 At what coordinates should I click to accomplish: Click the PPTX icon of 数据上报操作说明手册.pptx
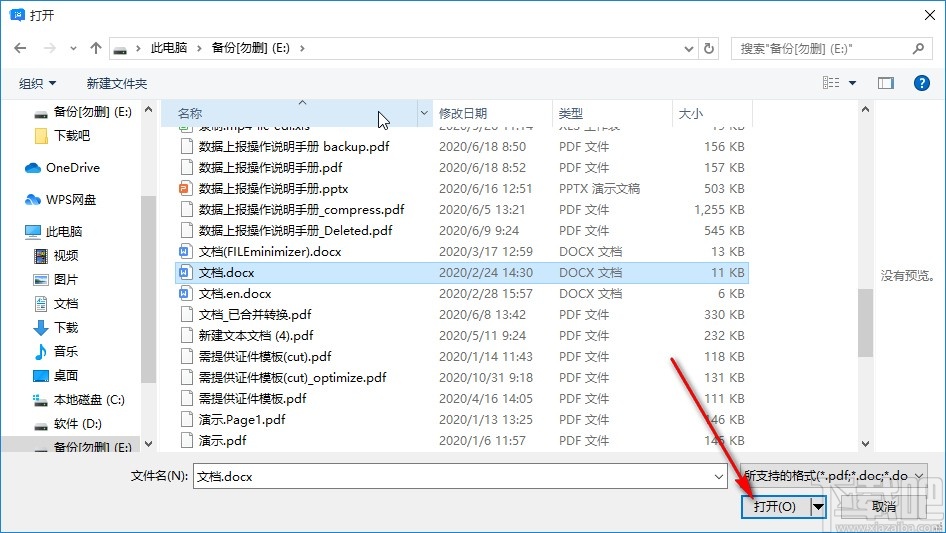click(x=185, y=188)
